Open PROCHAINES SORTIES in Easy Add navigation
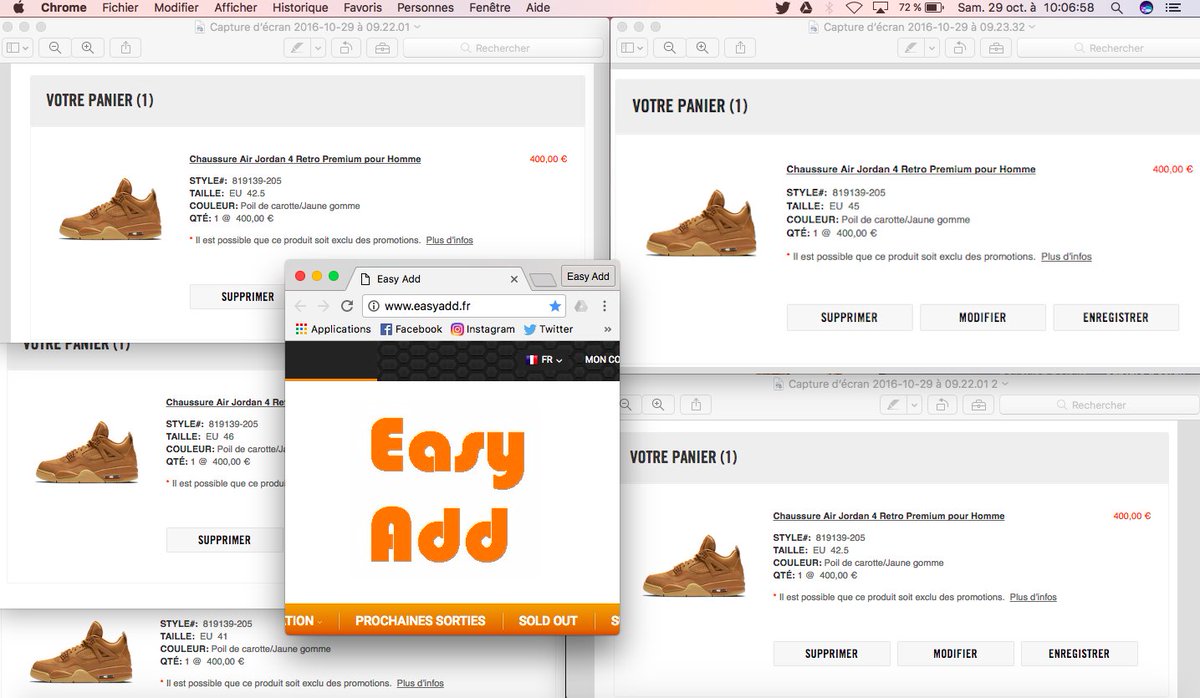 (420, 621)
